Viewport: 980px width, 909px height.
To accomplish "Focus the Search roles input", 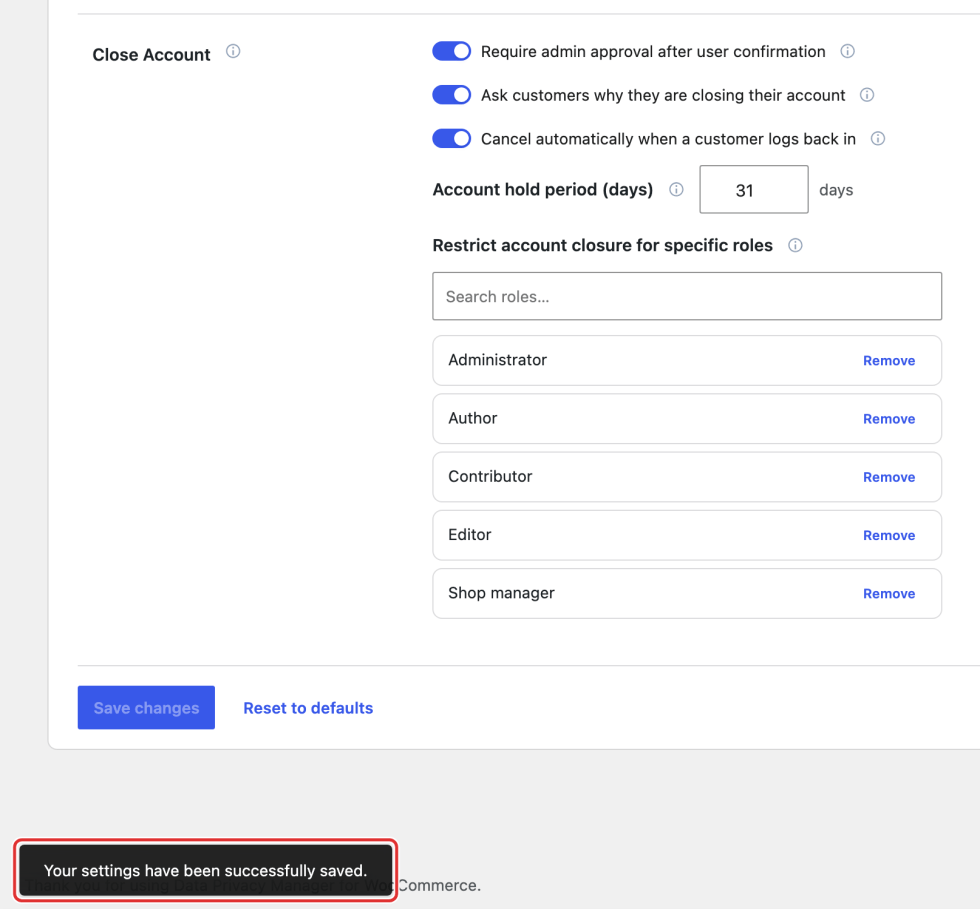I will (x=687, y=296).
